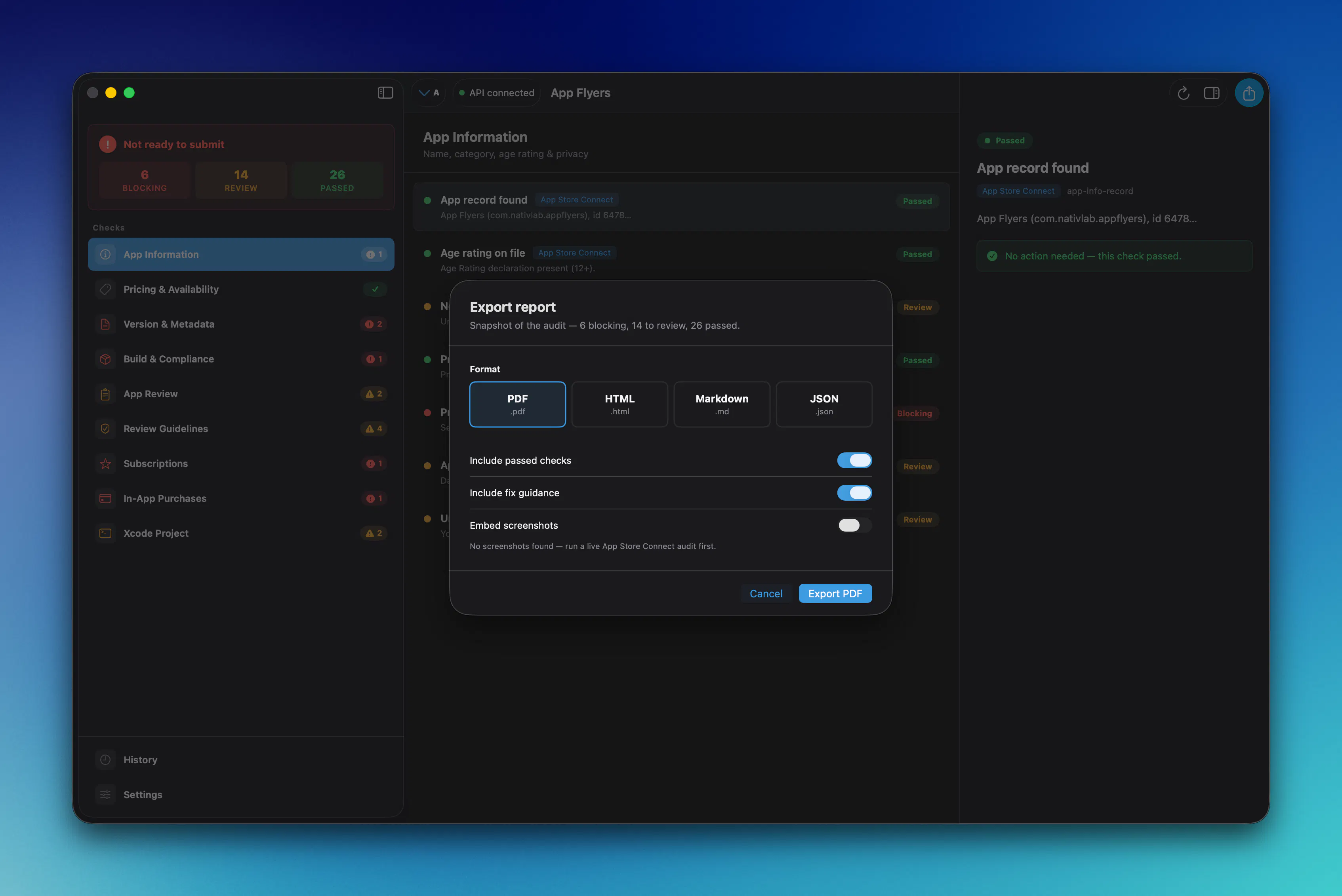The width and height of the screenshot is (1342, 896).
Task: Click the Review Guidelines warning badge 4
Action: (x=374, y=429)
